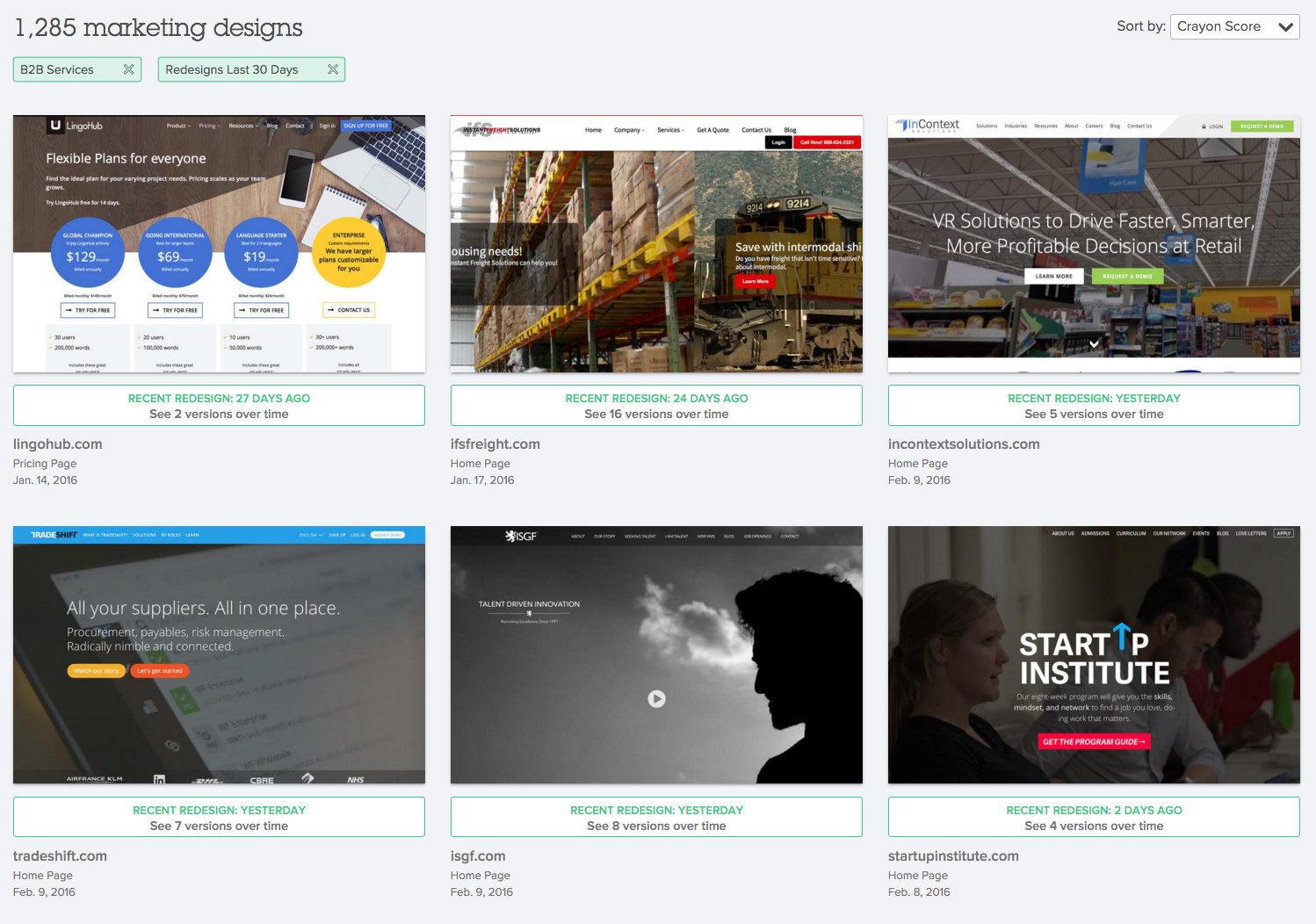Image resolution: width=1316 pixels, height=924 pixels.
Task: Click Get The Program Guide in thumbnail
Action: pyautogui.click(x=1094, y=742)
